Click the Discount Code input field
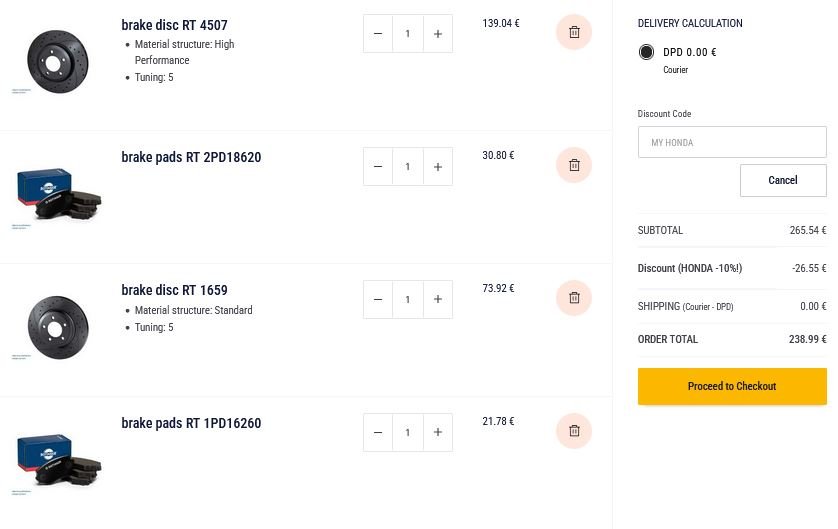Viewport: 838px width, 529px height. click(x=732, y=142)
